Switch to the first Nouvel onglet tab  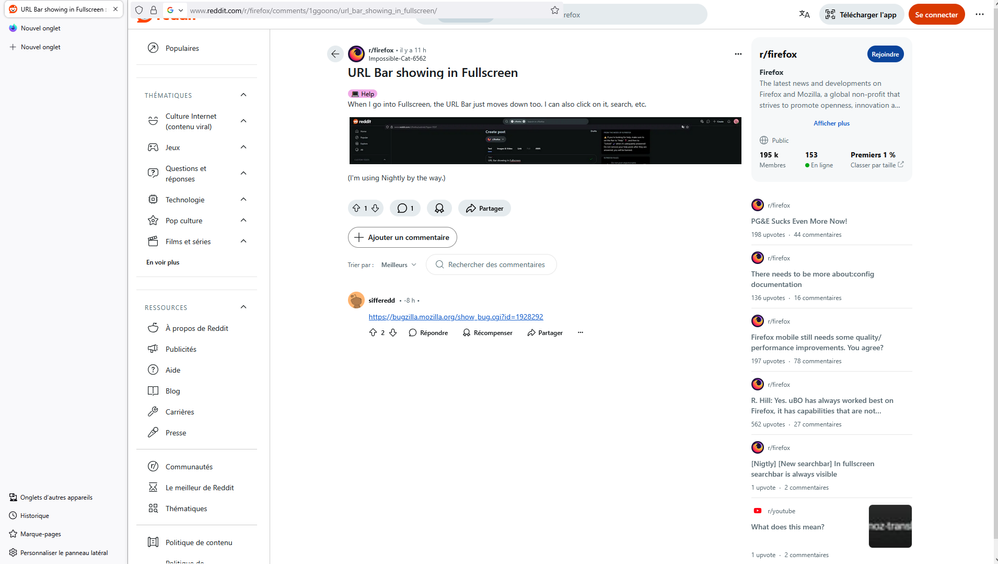40,28
